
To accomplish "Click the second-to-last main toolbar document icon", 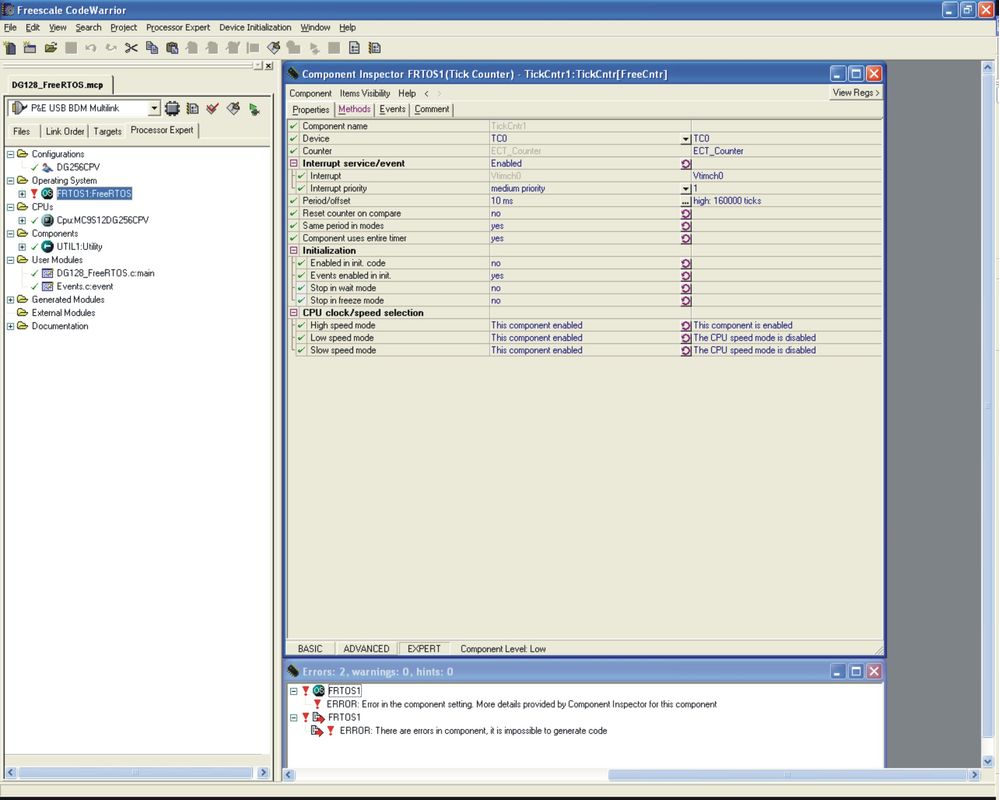I will 354,48.
